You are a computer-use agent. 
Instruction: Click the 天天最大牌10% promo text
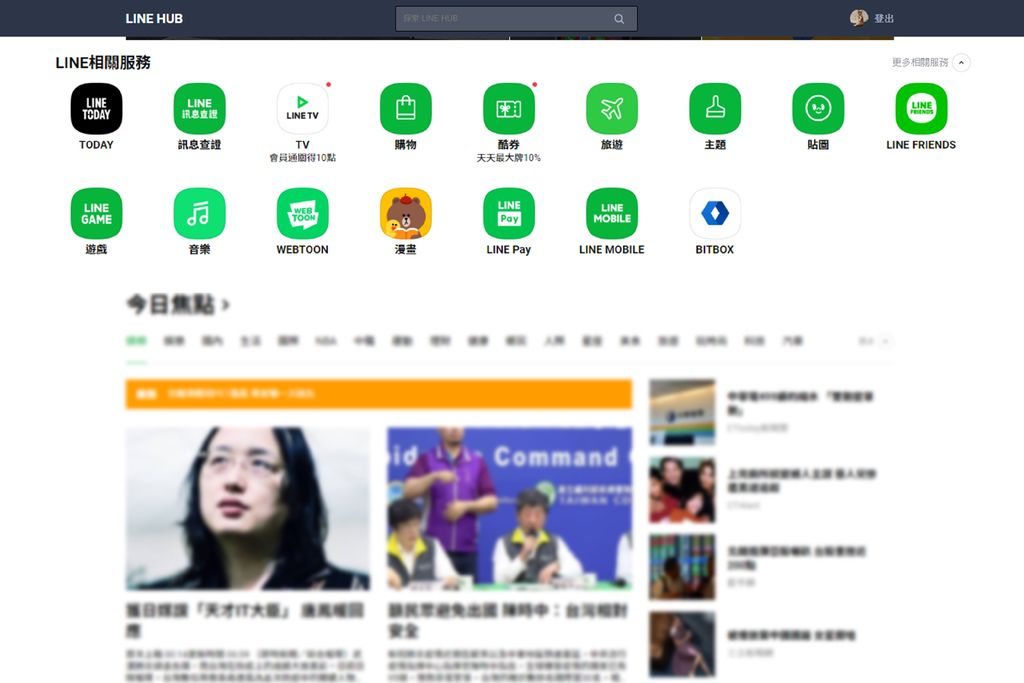tap(509, 158)
